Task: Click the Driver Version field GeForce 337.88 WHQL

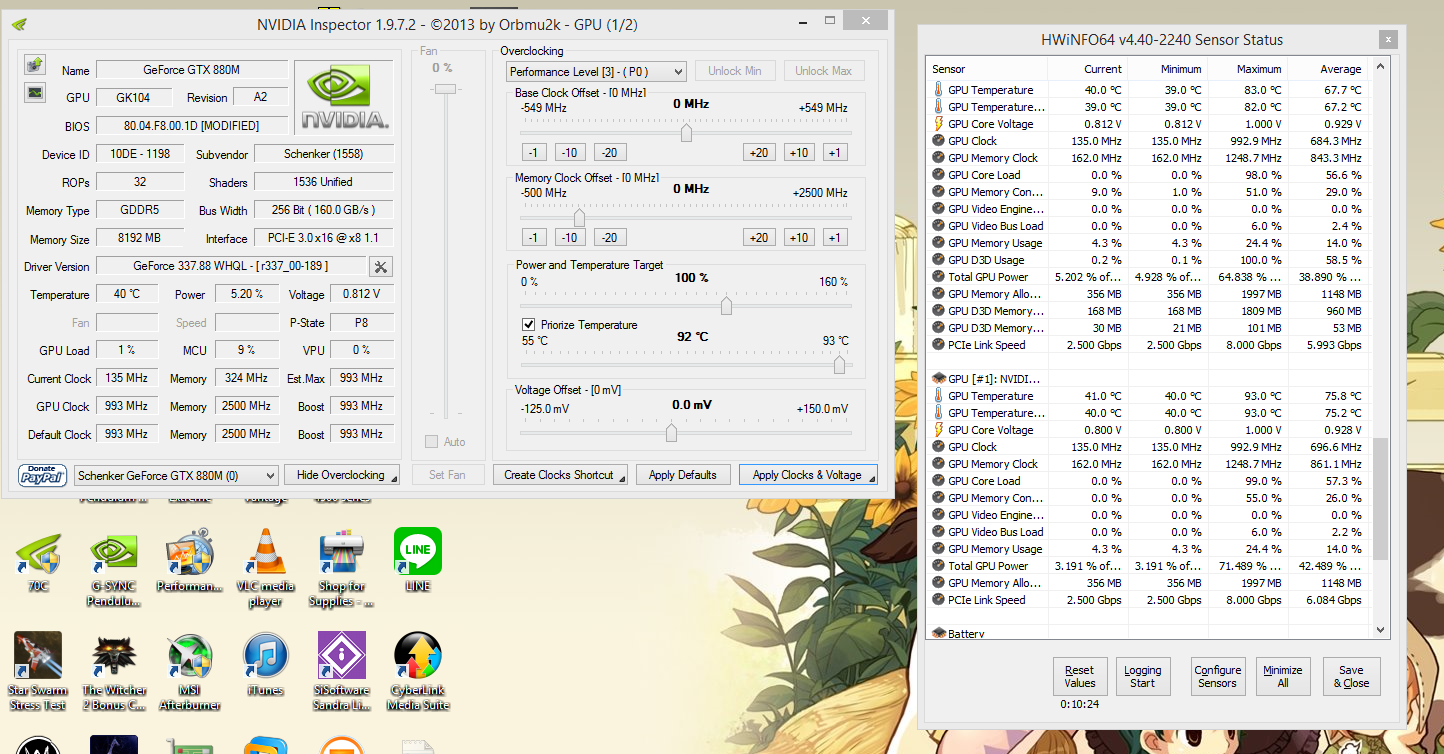Action: (x=232, y=266)
